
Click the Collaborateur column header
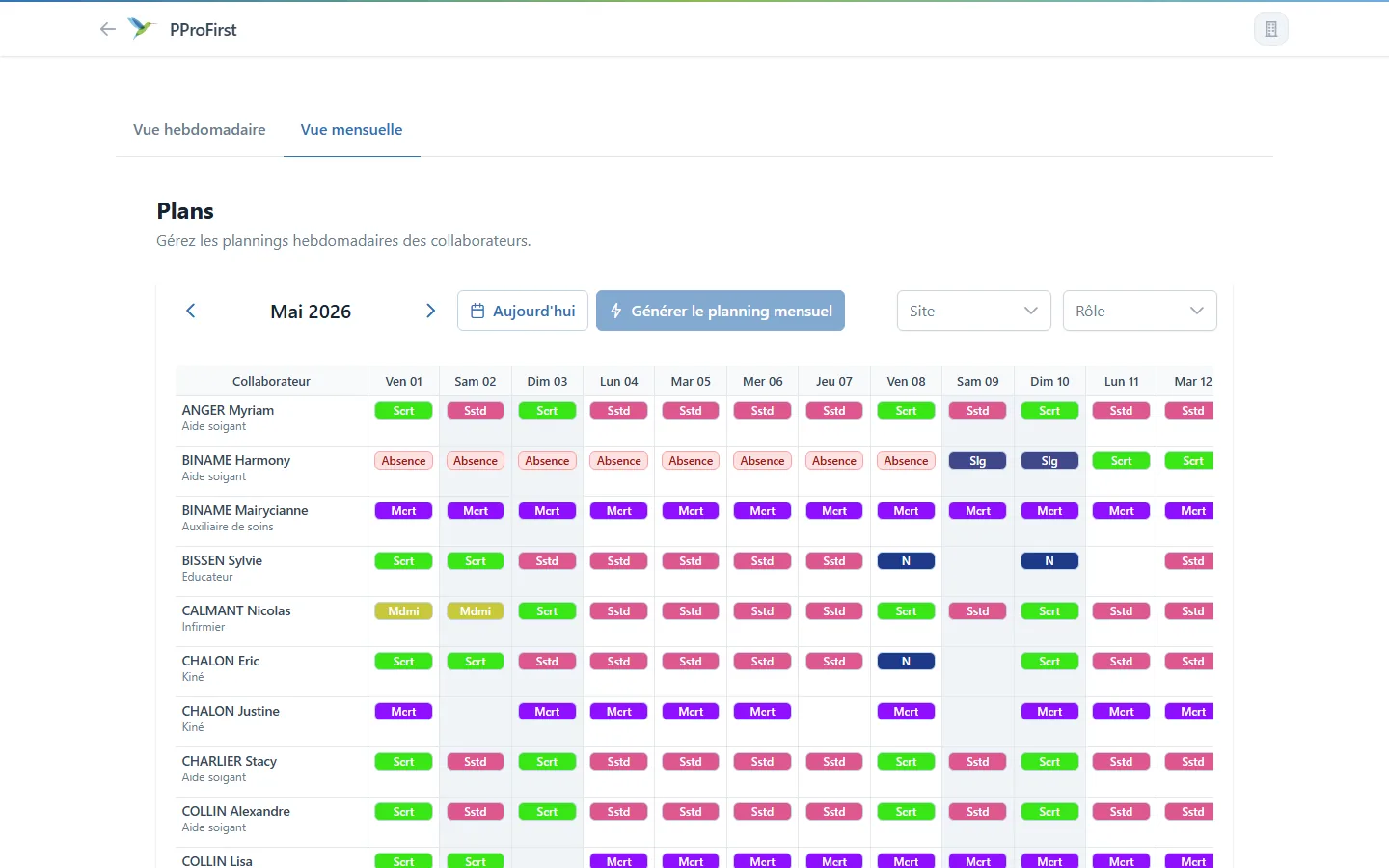[271, 382]
